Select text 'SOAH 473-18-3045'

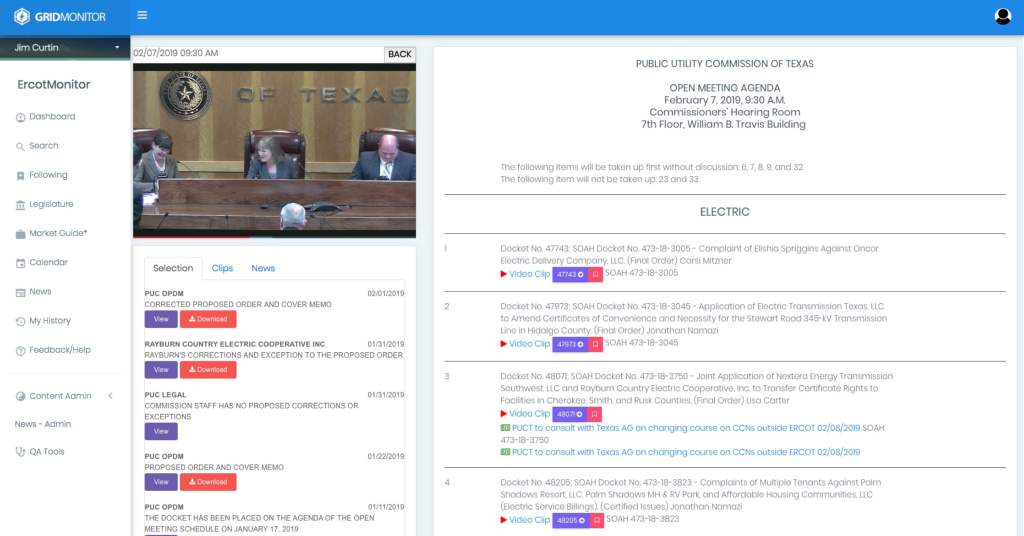tap(641, 343)
